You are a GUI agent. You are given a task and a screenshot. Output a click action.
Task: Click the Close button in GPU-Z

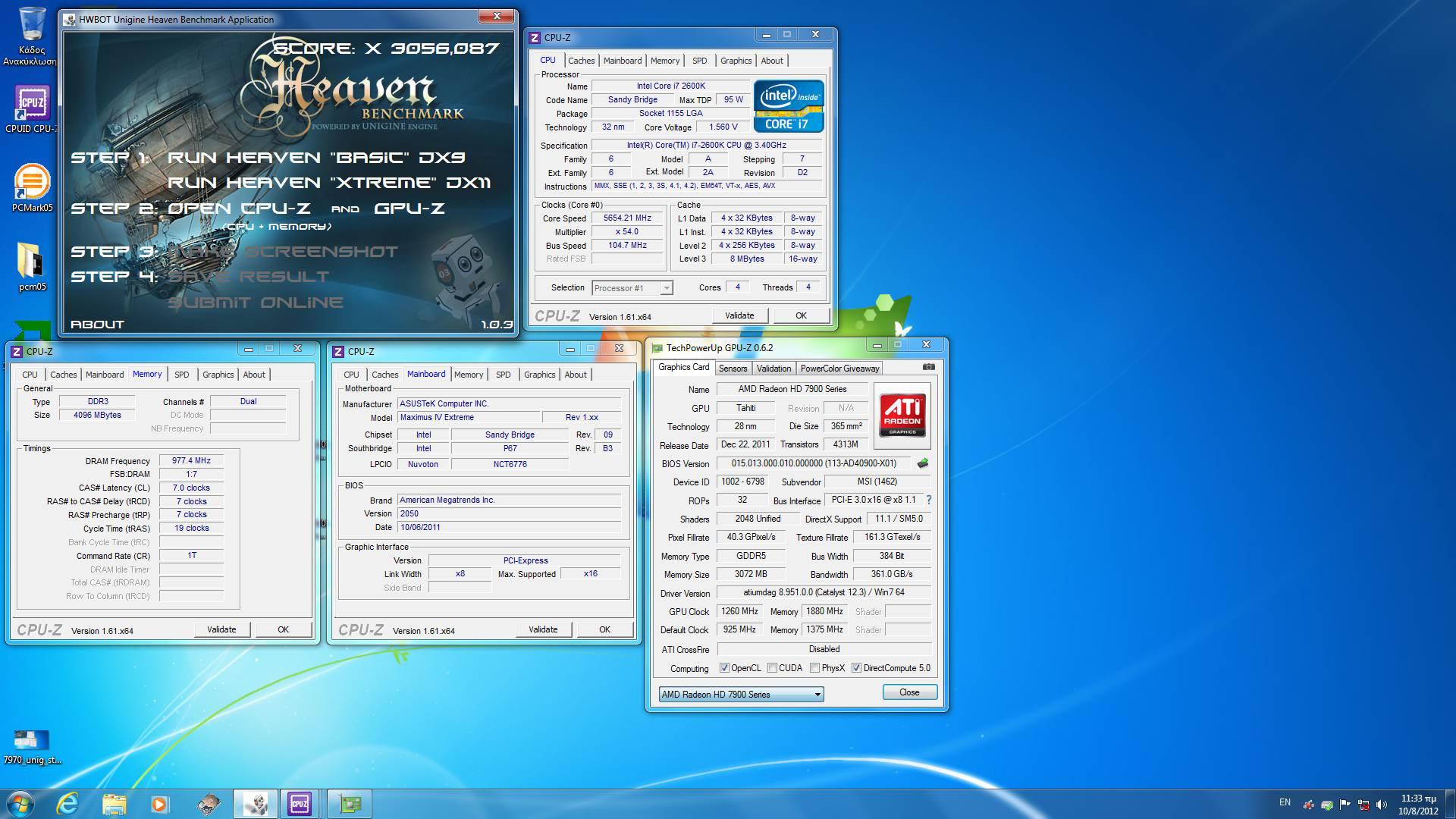pos(909,692)
